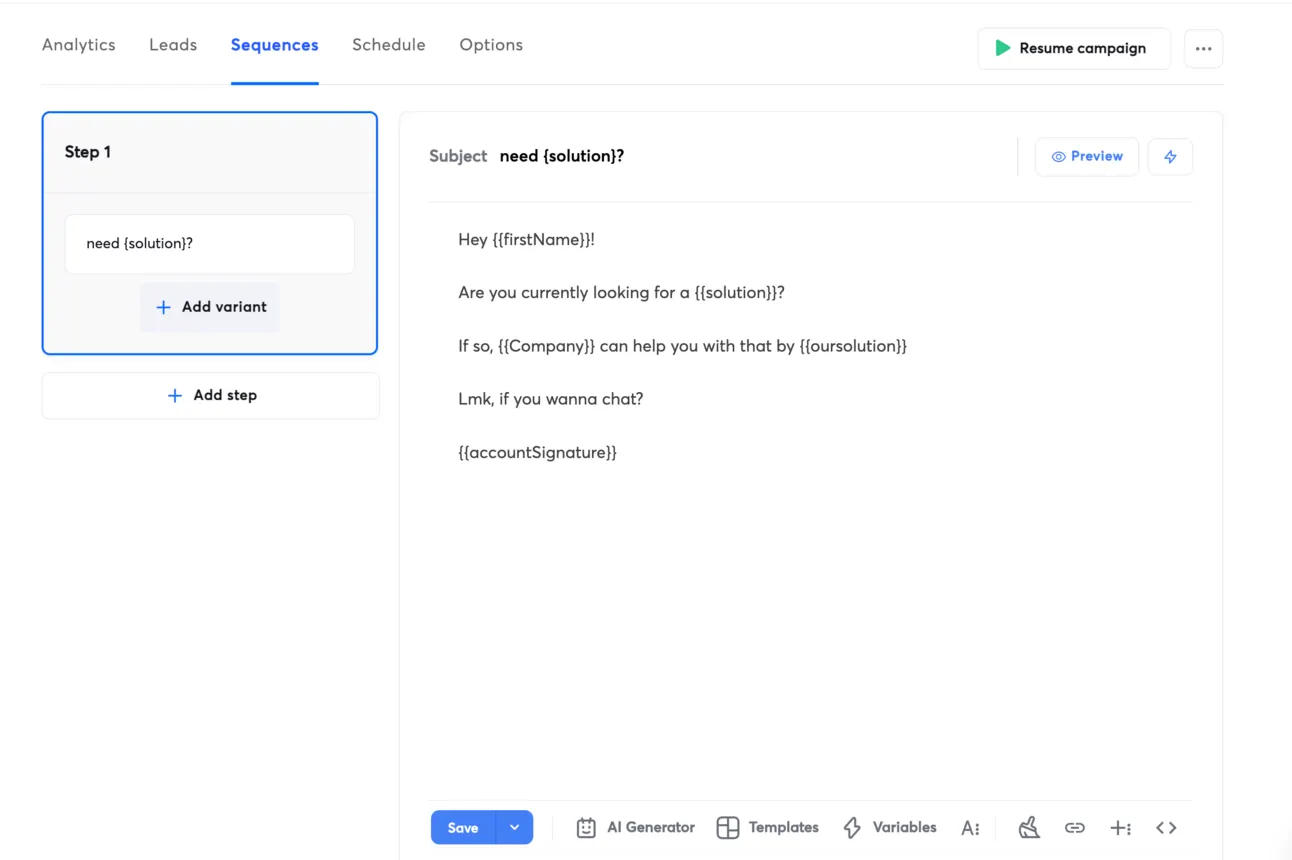Click the 'Are you currently looking for' line
Image resolution: width=1292 pixels, height=860 pixels.
point(621,293)
